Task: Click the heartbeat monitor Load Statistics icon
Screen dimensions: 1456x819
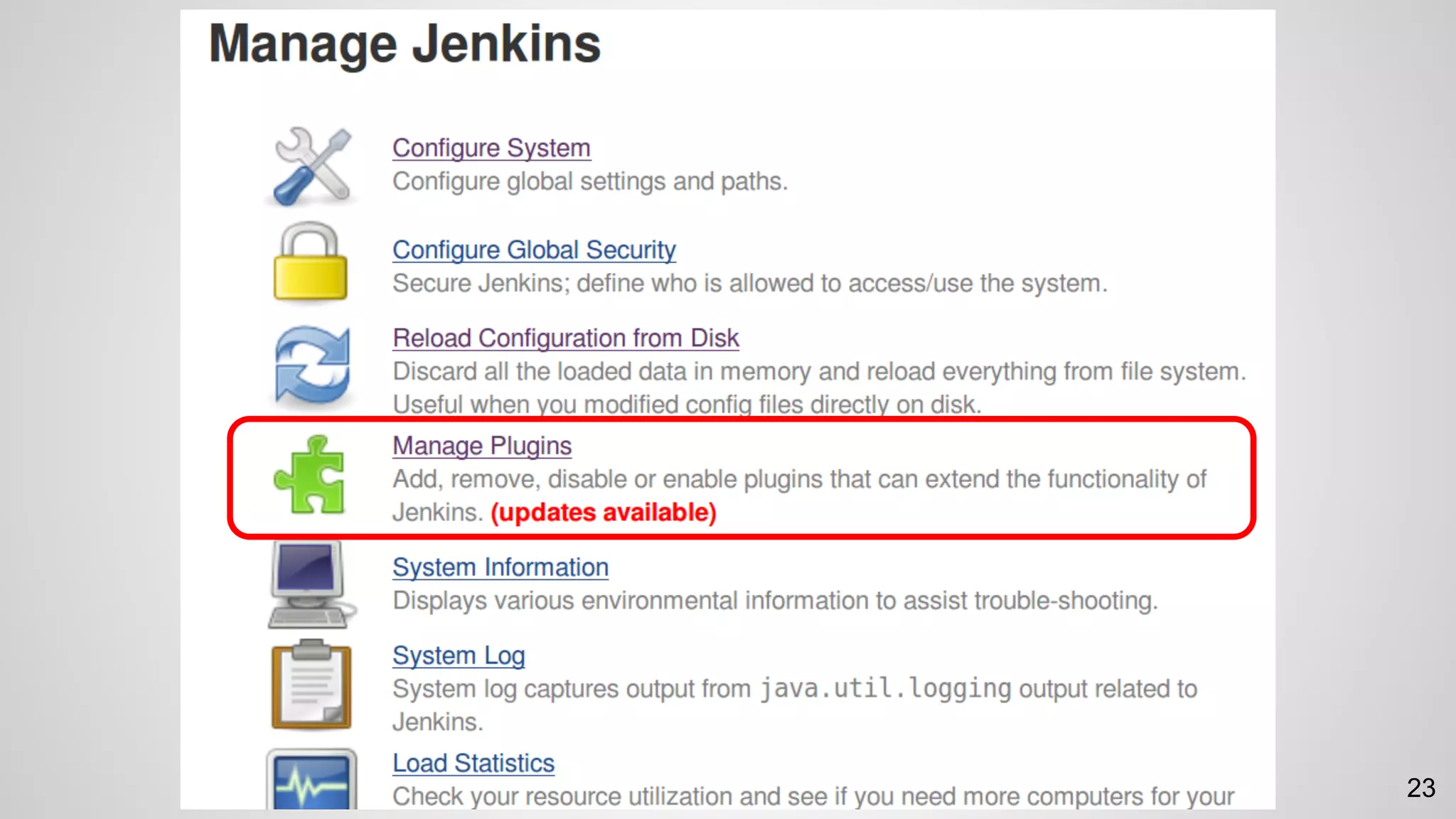Action: [311, 780]
